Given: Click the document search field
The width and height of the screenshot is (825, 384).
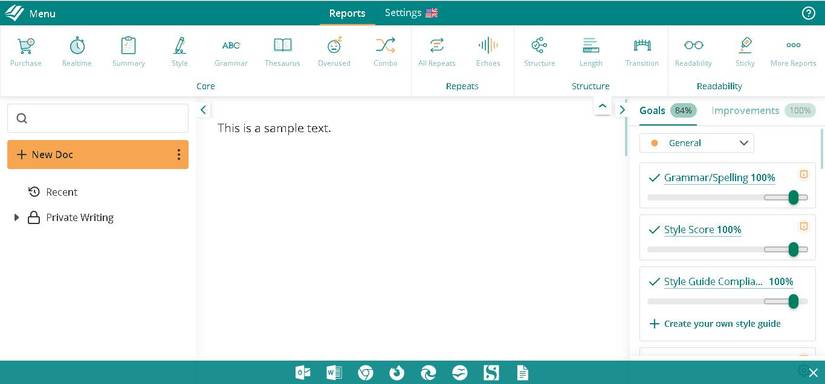Looking at the screenshot, I should coord(97,118).
